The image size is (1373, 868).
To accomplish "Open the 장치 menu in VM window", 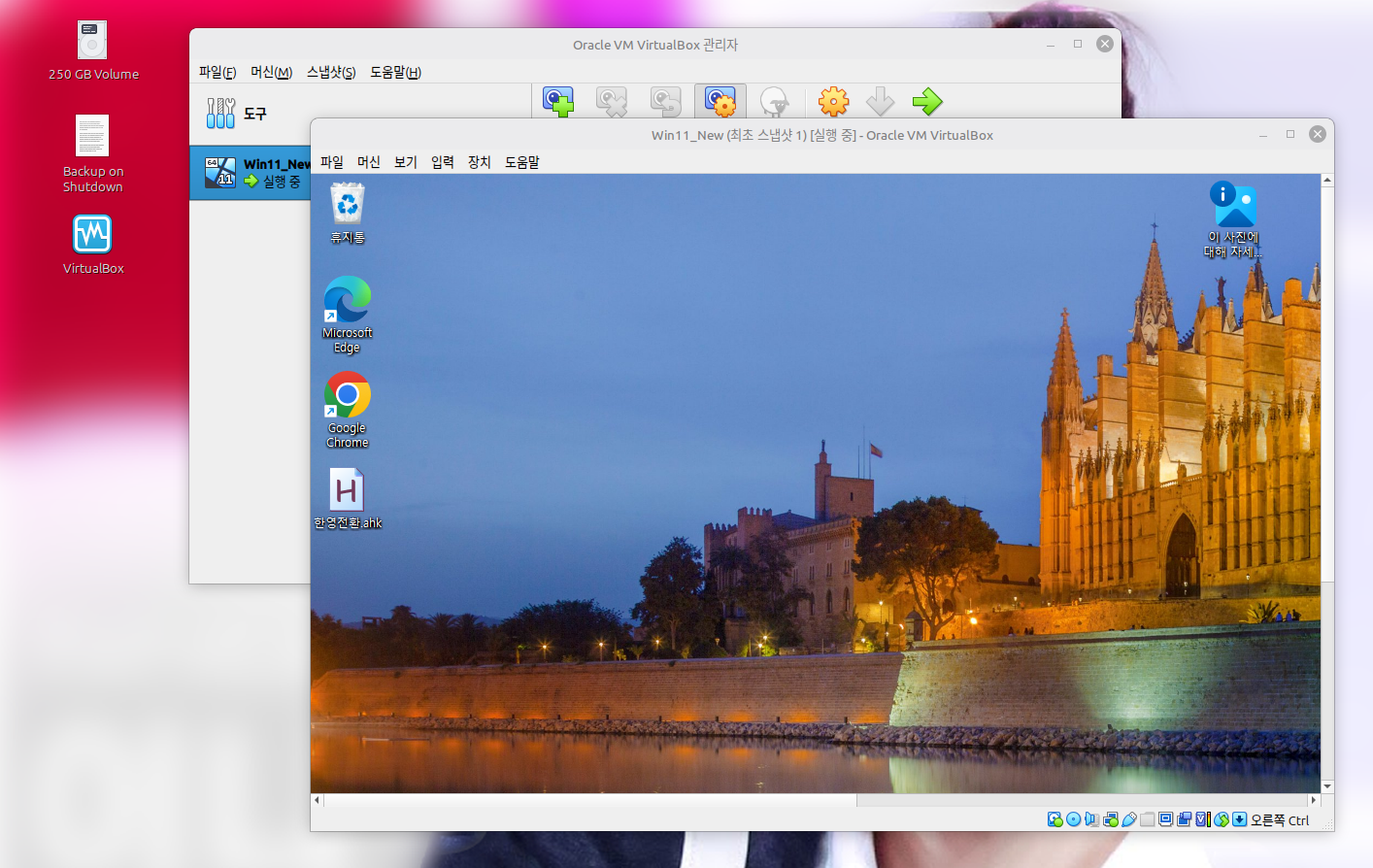I will 479,162.
